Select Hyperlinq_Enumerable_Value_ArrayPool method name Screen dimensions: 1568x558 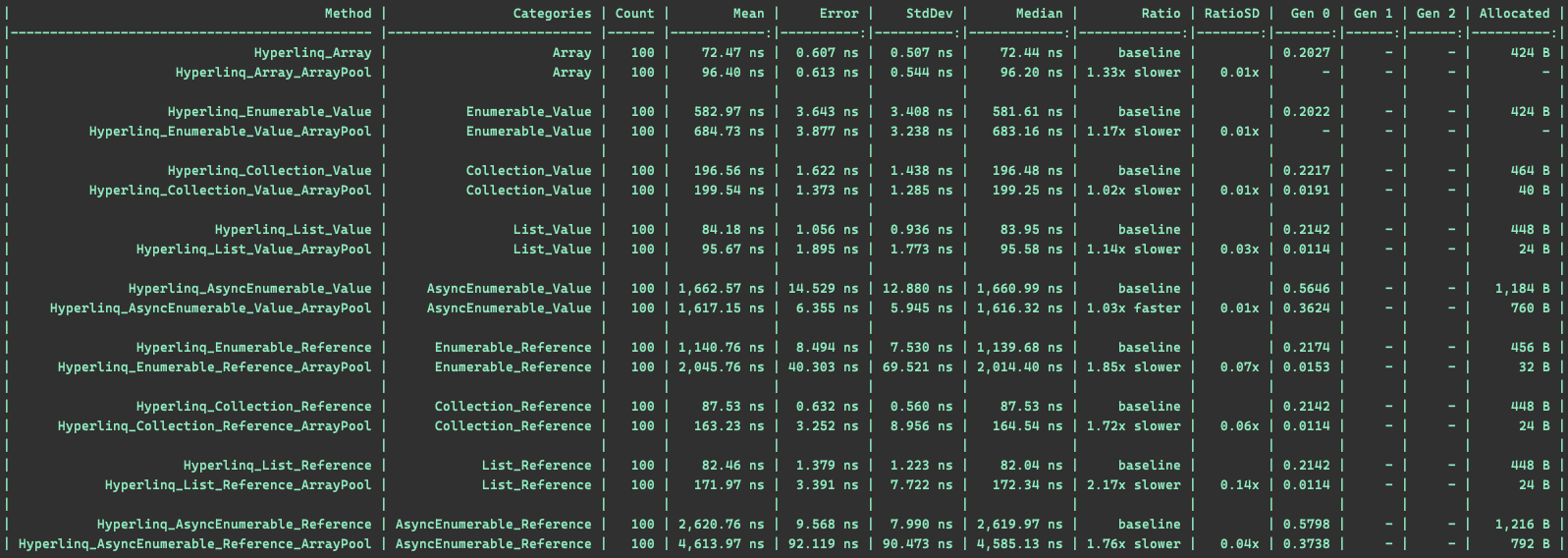click(231, 132)
